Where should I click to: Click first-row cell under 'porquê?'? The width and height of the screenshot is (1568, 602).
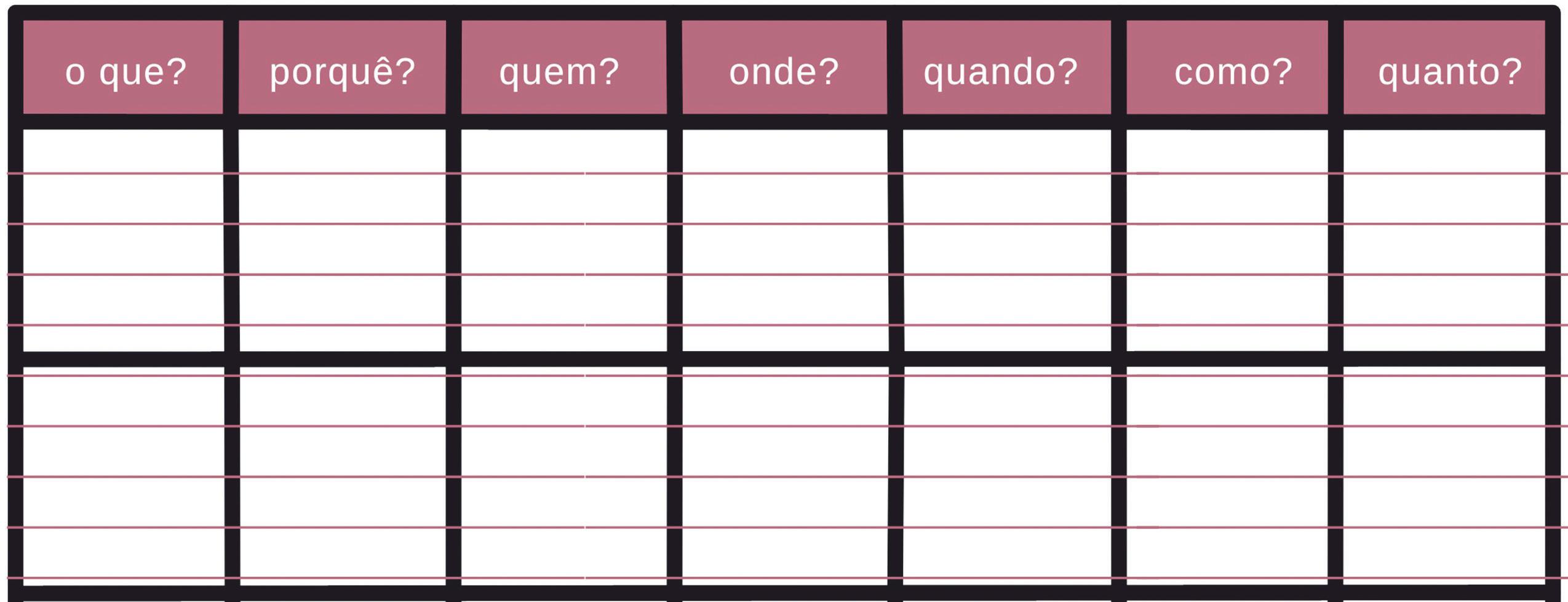(343, 240)
